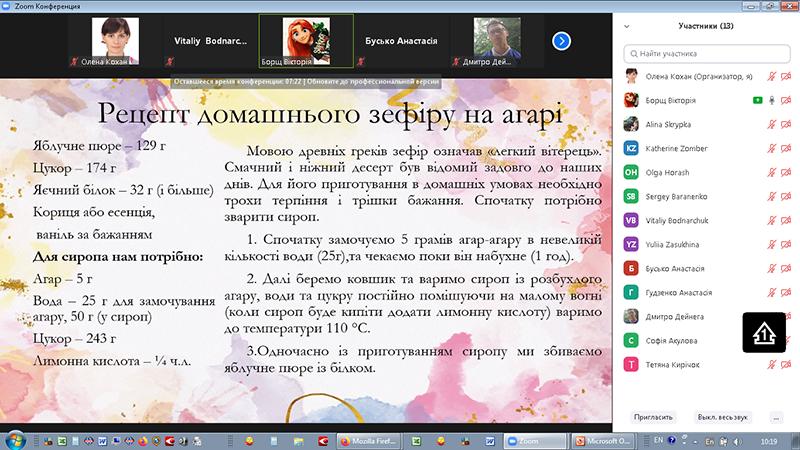Toggle video icon for Борщ Вікторія
The image size is (800, 450).
tap(786, 101)
